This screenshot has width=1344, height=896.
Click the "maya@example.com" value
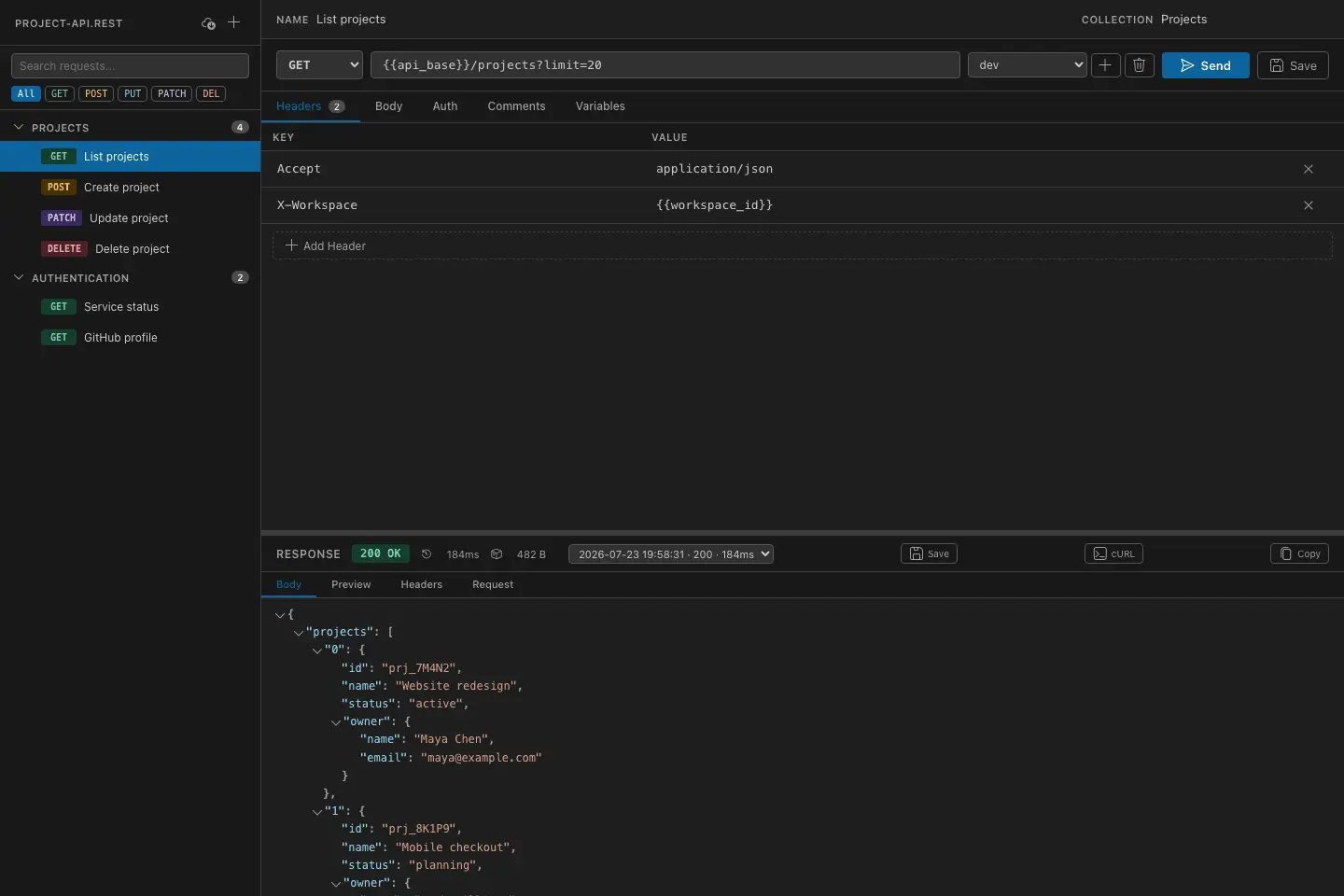pos(481,758)
